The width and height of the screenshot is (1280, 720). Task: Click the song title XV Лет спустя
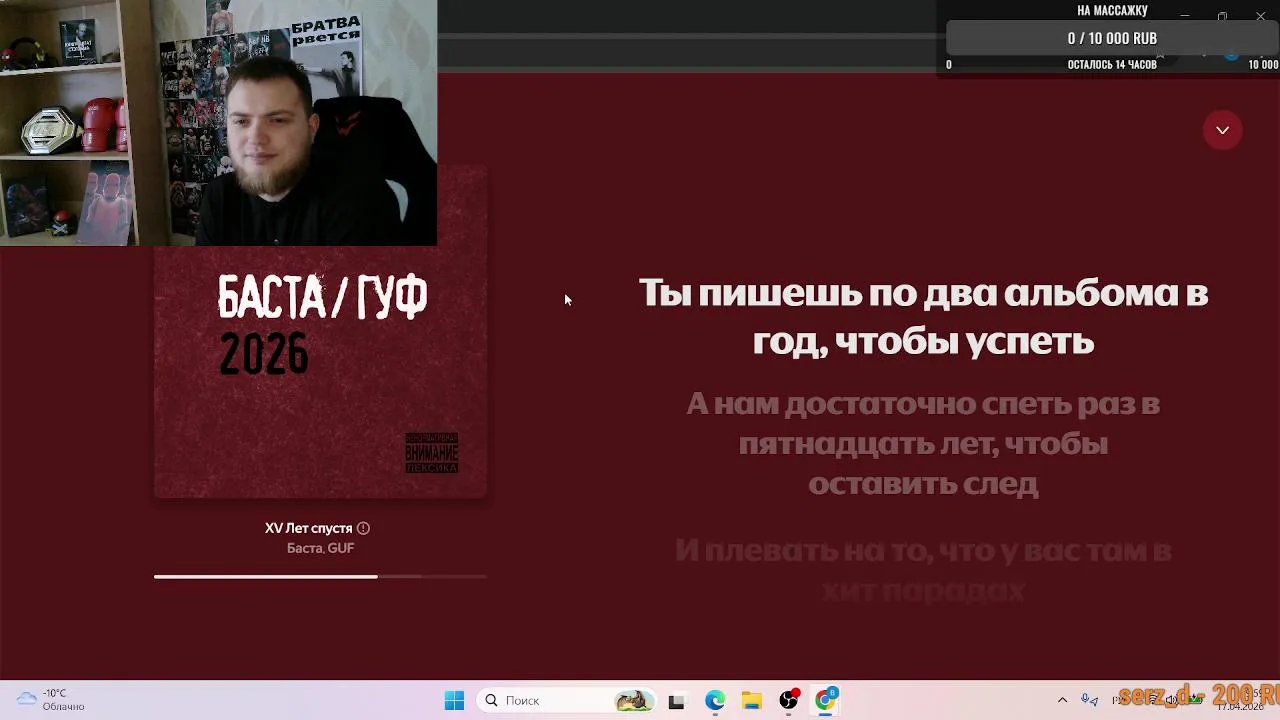pyautogui.click(x=308, y=528)
